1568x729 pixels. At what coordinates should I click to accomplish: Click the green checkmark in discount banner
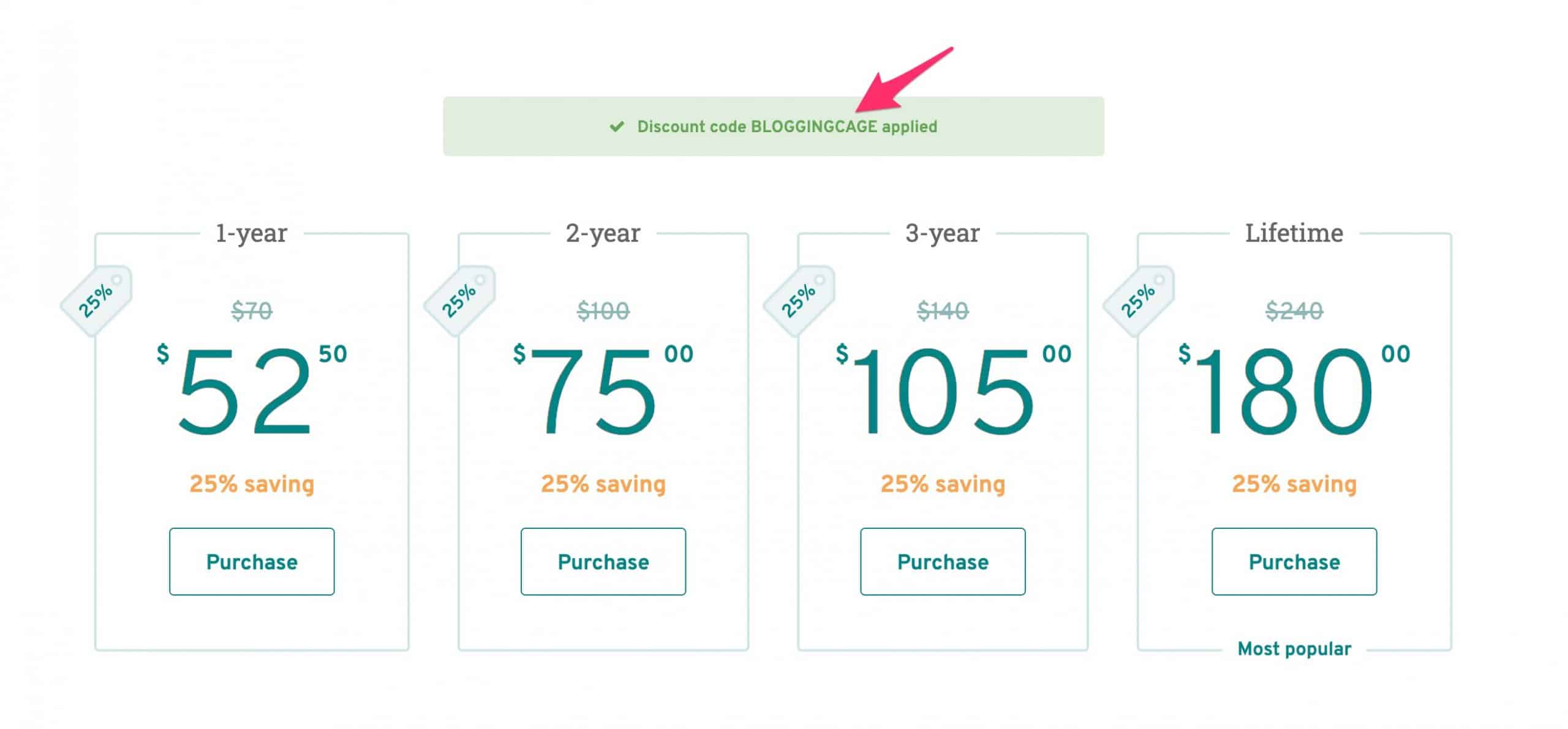point(617,127)
